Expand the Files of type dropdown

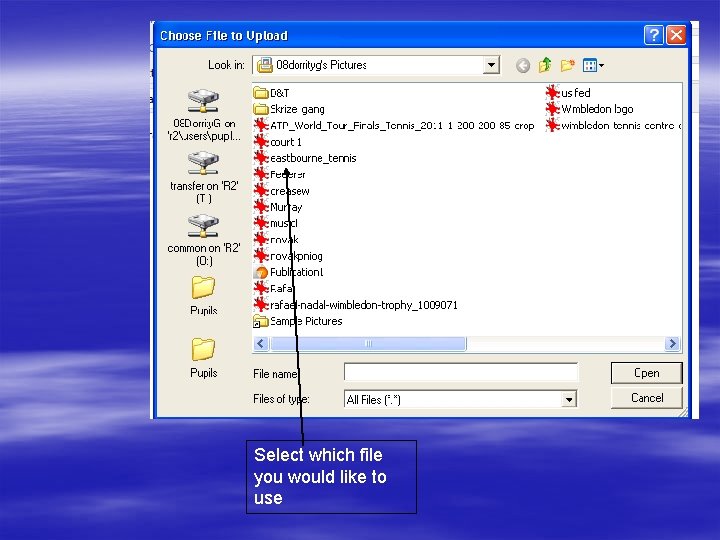tap(568, 399)
